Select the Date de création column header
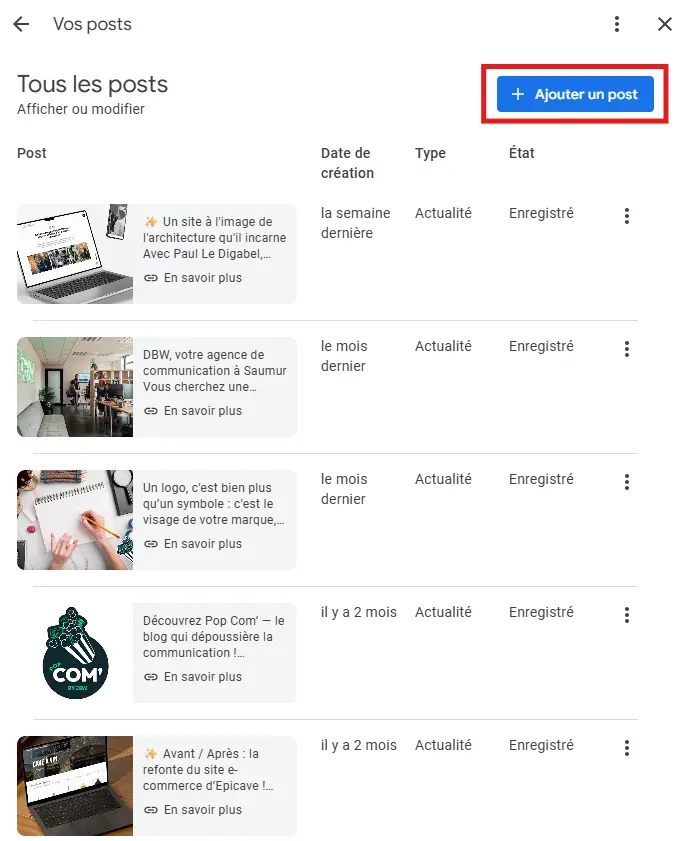This screenshot has width=680, height=841. tap(348, 162)
